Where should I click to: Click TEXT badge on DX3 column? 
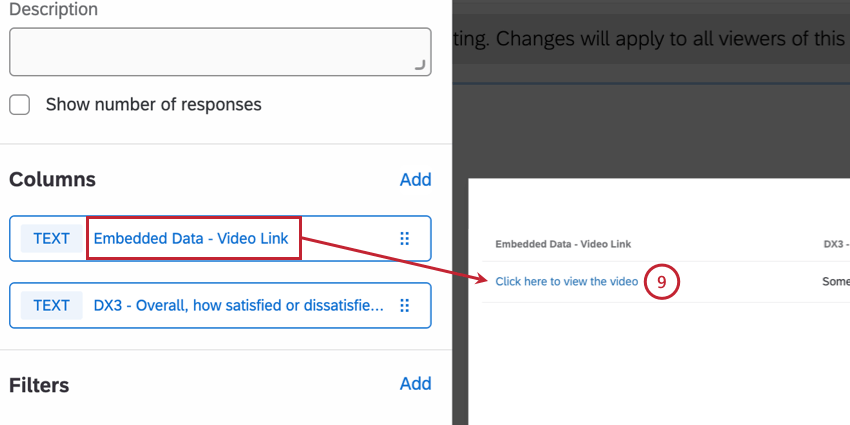(x=51, y=306)
